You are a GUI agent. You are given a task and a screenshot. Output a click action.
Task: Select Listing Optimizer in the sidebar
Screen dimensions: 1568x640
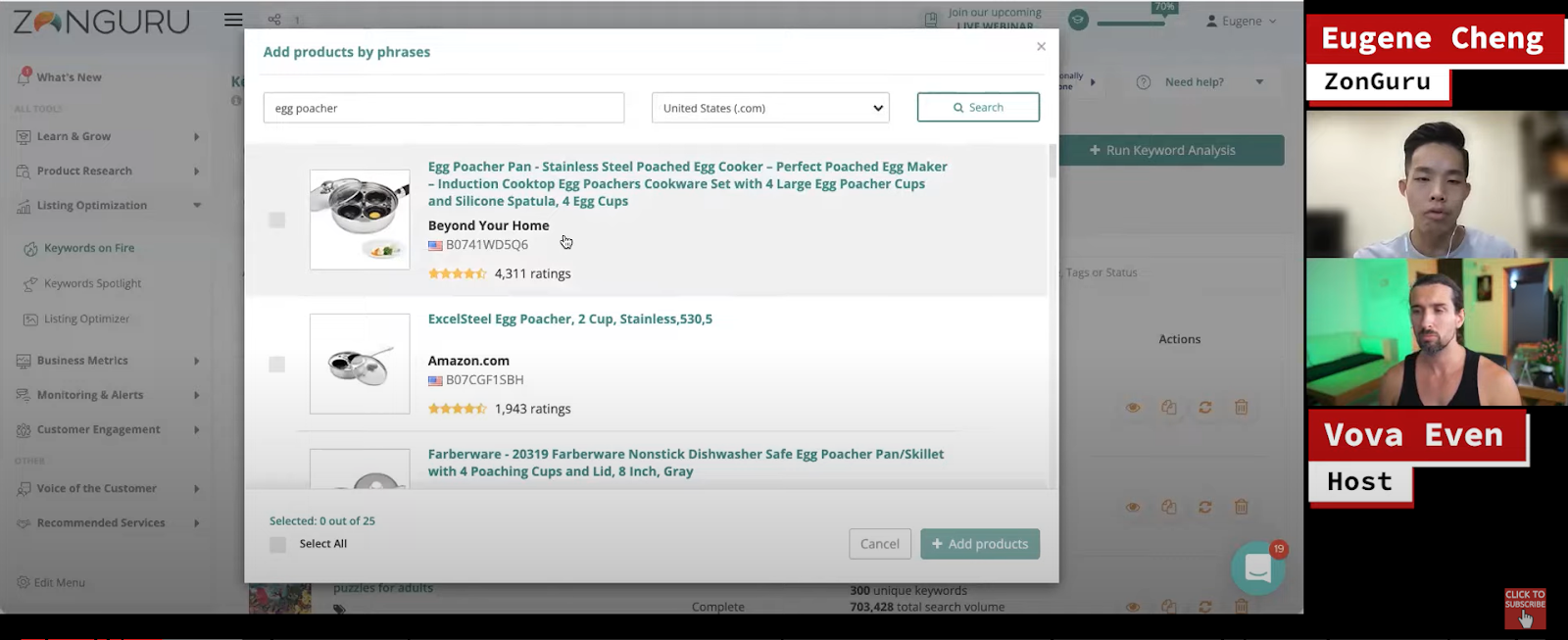86,320
